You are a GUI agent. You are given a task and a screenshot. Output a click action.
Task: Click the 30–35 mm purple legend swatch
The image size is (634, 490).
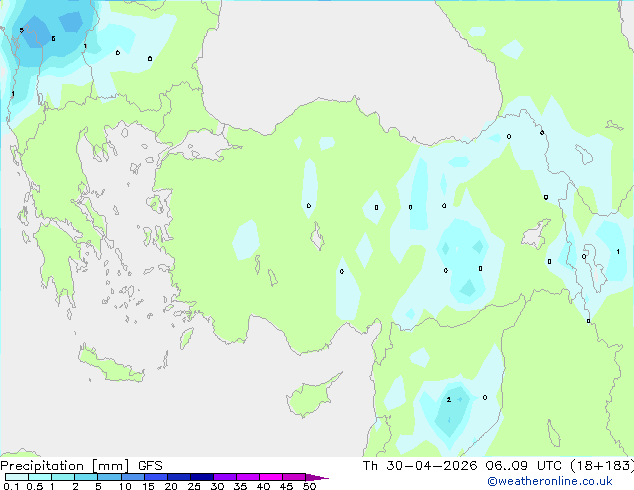pyautogui.click(x=225, y=477)
